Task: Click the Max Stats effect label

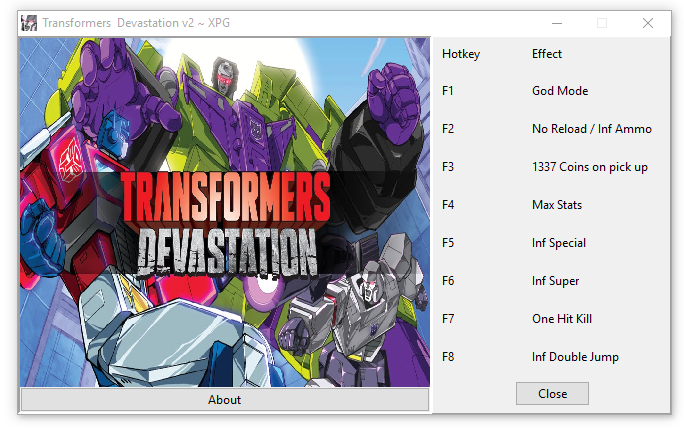Action: [556, 205]
